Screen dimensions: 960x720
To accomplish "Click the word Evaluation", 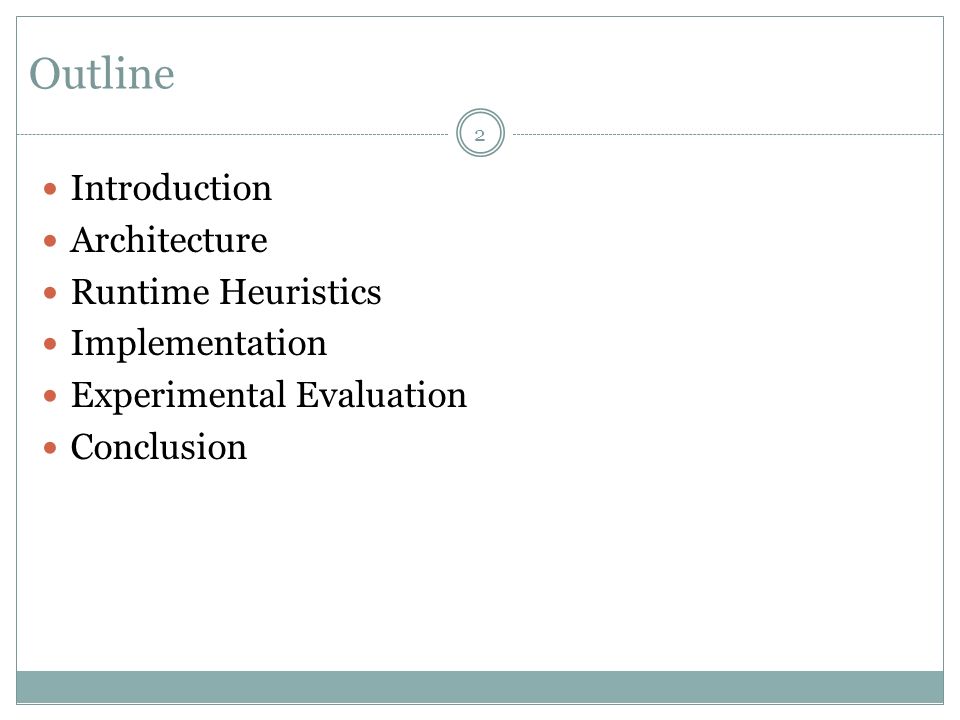I will (x=381, y=395).
